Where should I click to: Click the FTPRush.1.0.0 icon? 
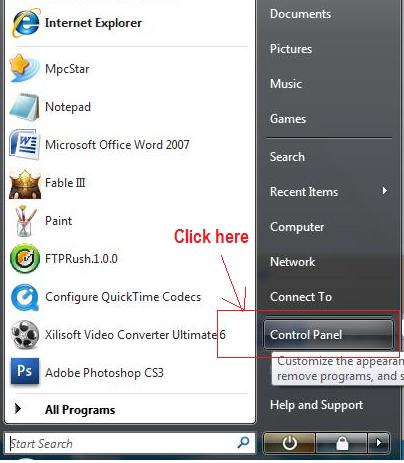[x=25, y=259]
